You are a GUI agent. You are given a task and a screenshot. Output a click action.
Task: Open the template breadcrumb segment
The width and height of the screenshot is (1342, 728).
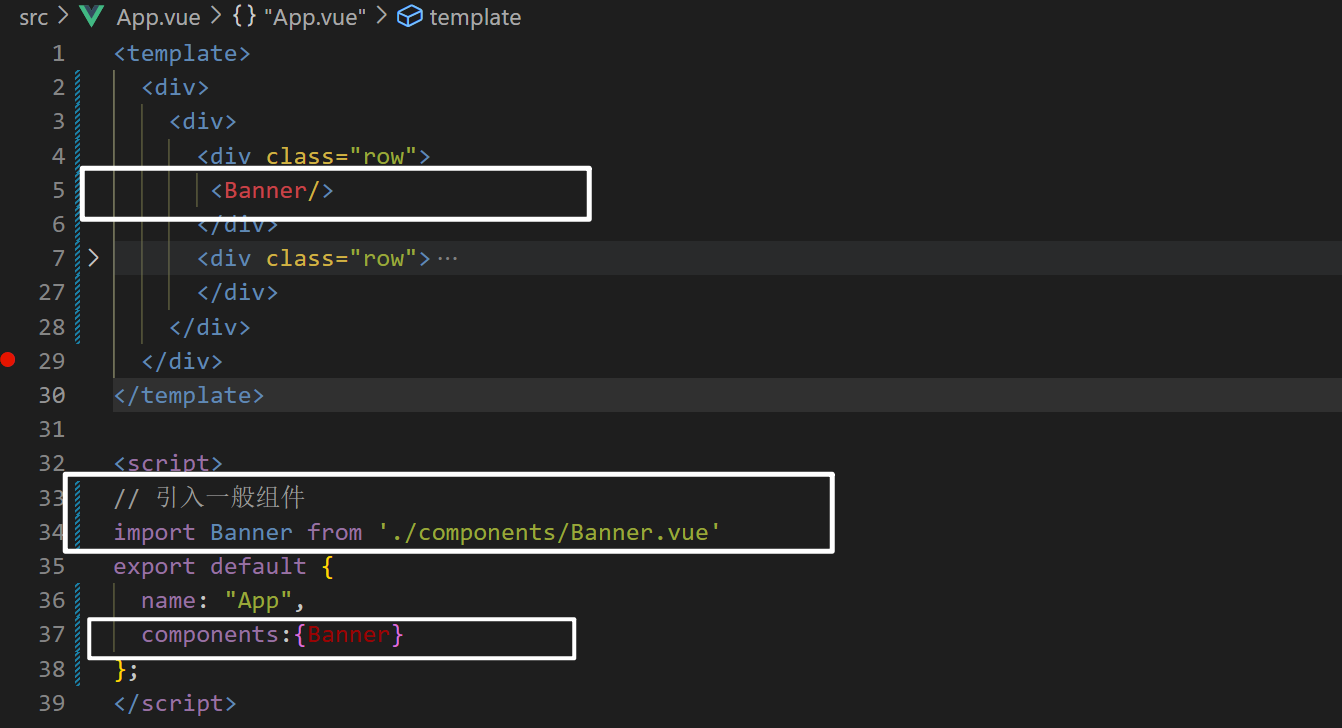pyautogui.click(x=475, y=17)
